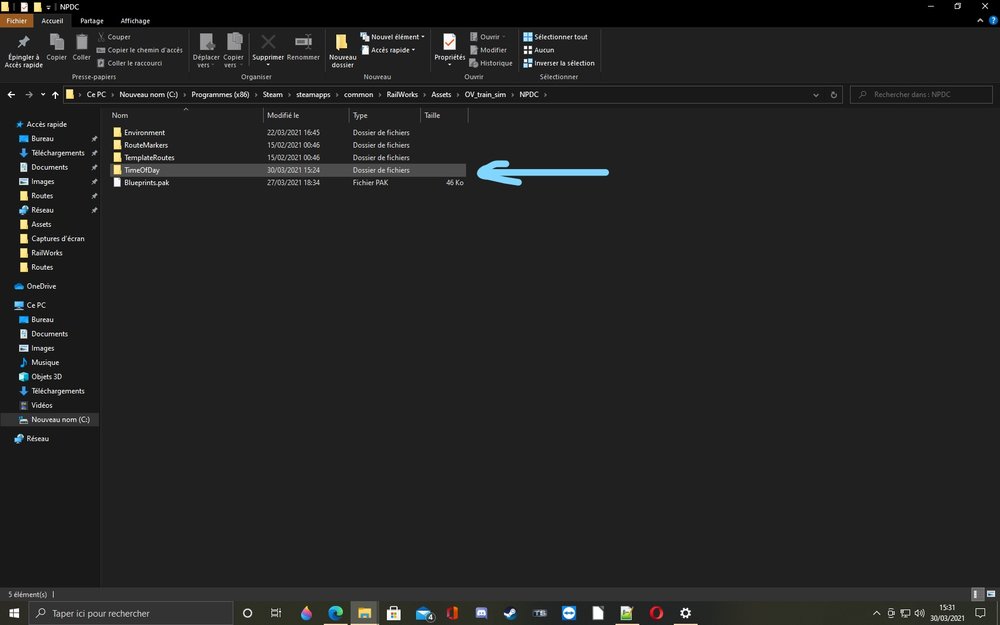Image resolution: width=1000 pixels, height=625 pixels.
Task: Choose Coller le raccourci
Action: coord(129,63)
